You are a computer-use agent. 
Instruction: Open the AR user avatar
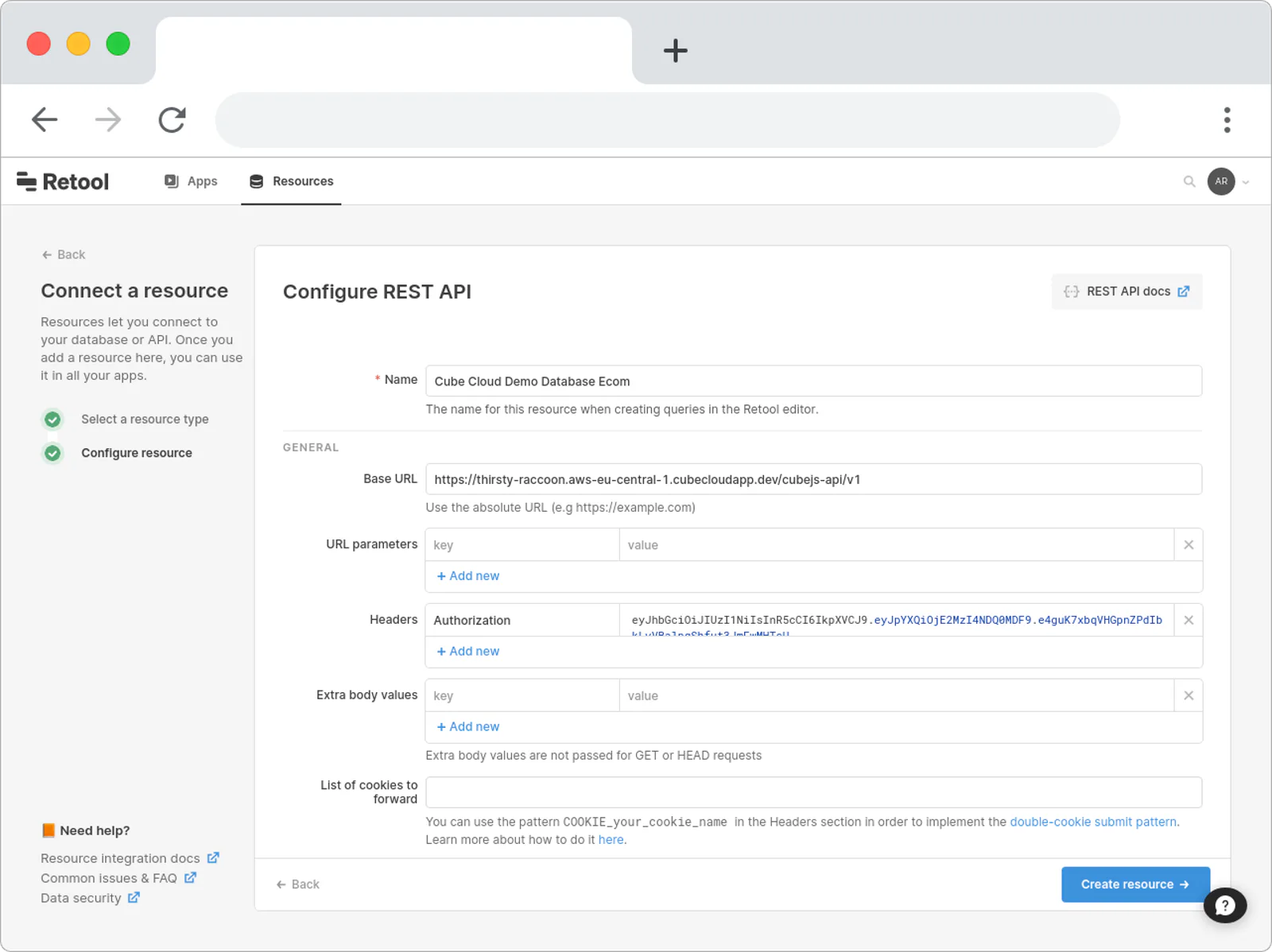pyautogui.click(x=1221, y=181)
